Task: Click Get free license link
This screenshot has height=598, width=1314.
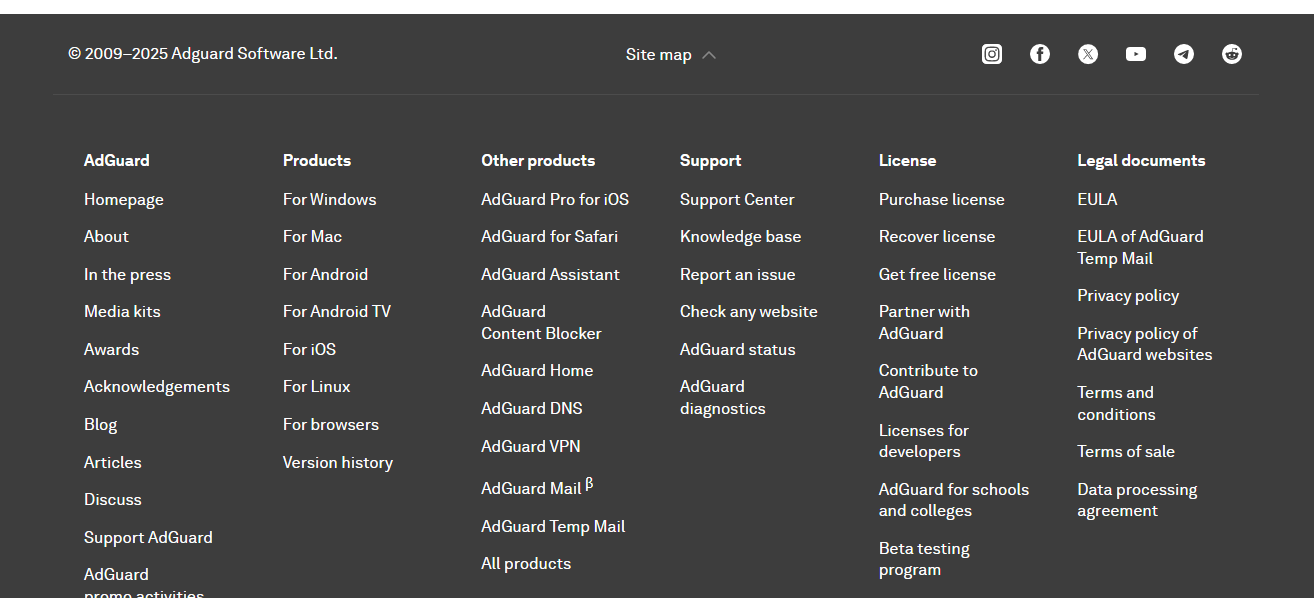Action: [x=937, y=275]
